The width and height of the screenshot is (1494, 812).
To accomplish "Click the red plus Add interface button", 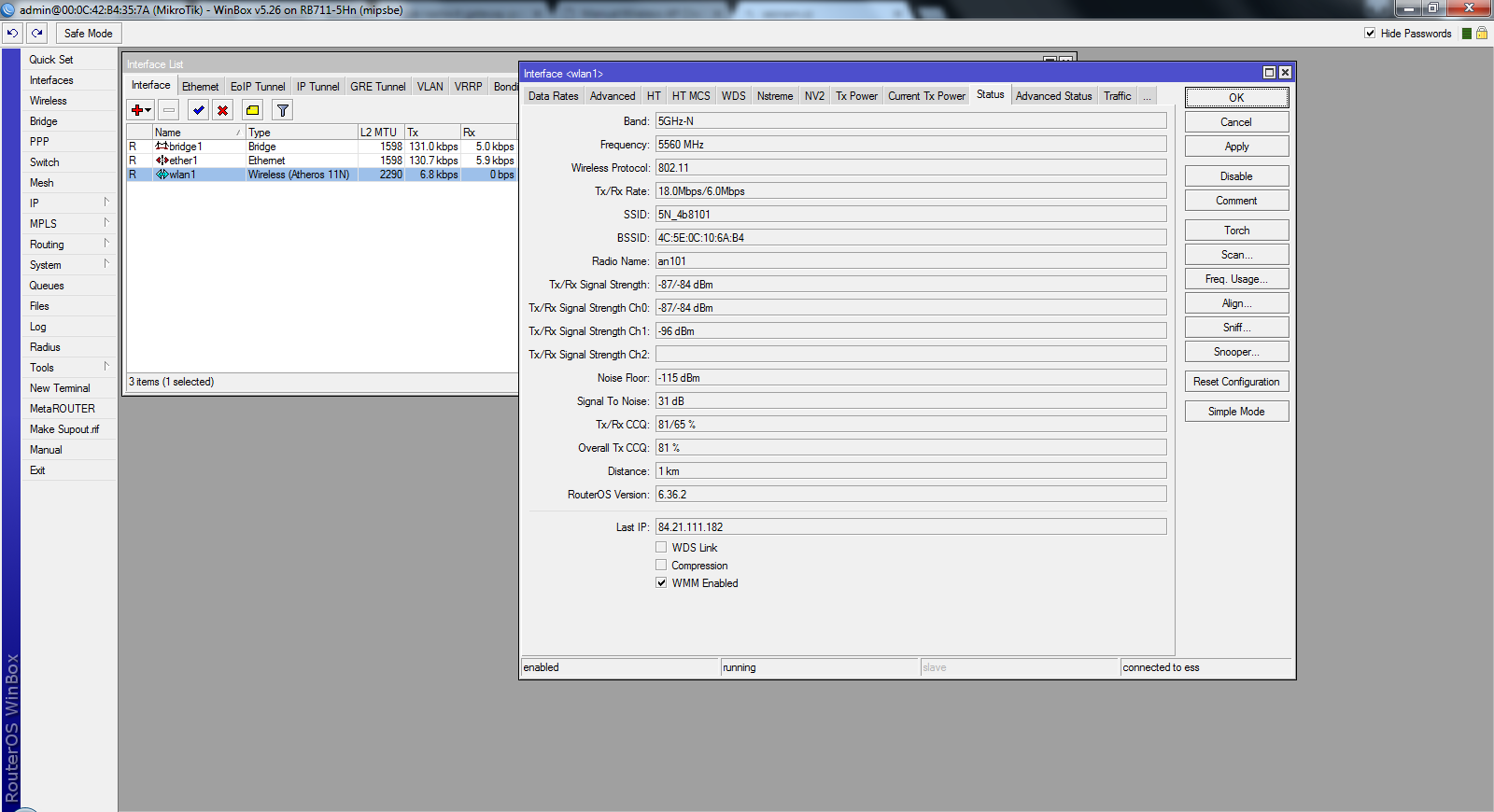I will pyautogui.click(x=141, y=110).
